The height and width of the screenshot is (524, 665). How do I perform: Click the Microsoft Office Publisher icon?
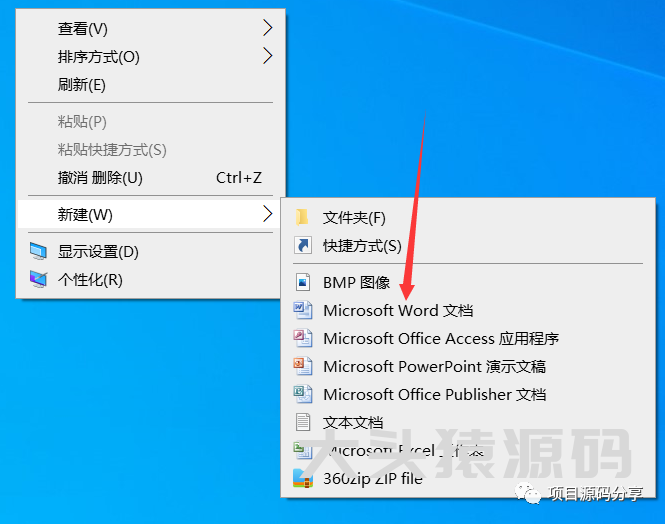tap(303, 394)
